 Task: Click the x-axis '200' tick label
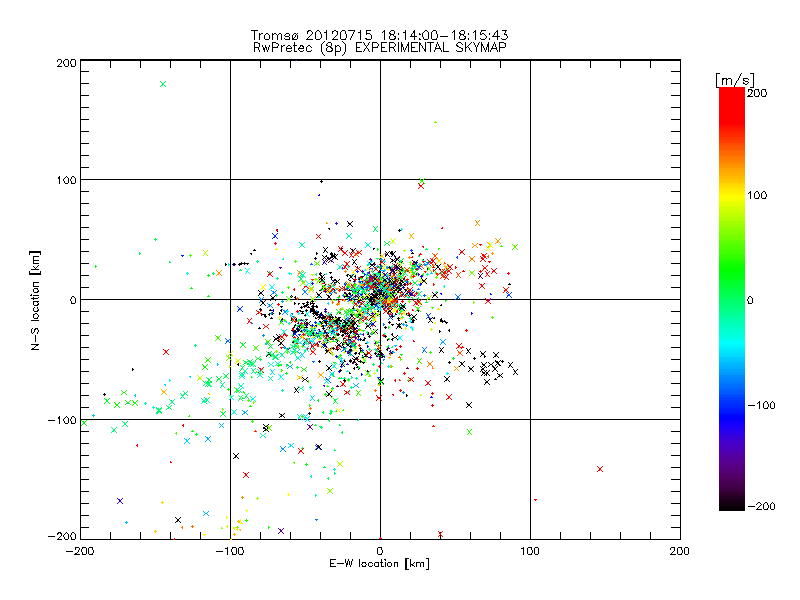(x=680, y=551)
